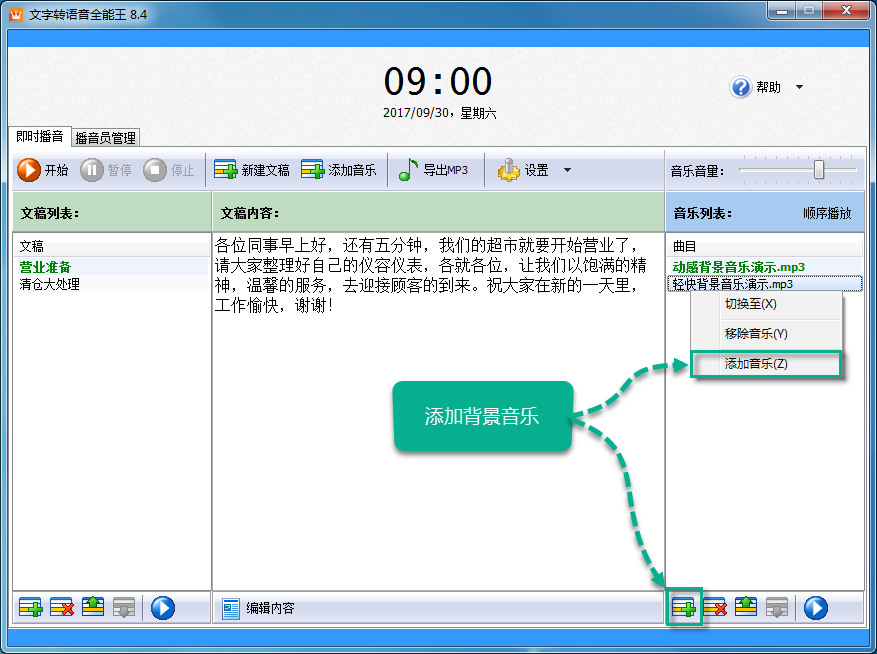
Task: Click 添加音乐 in the top toolbar
Action: point(339,170)
